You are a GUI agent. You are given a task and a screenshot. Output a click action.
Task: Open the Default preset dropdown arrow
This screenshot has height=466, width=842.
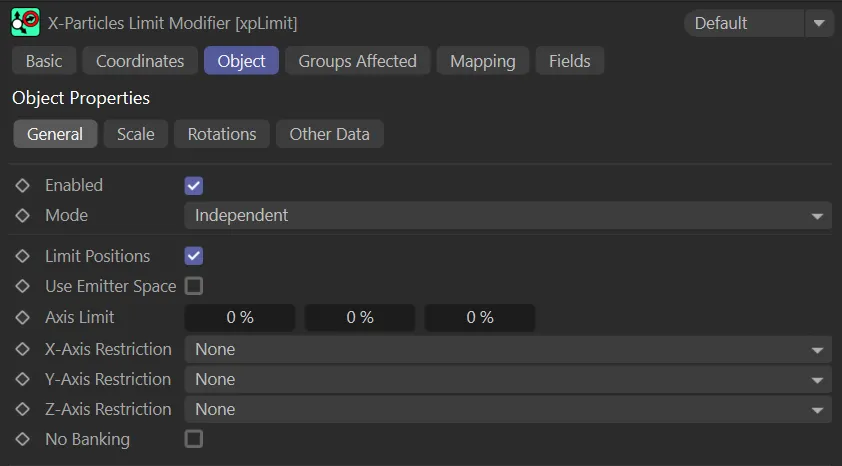(x=819, y=23)
